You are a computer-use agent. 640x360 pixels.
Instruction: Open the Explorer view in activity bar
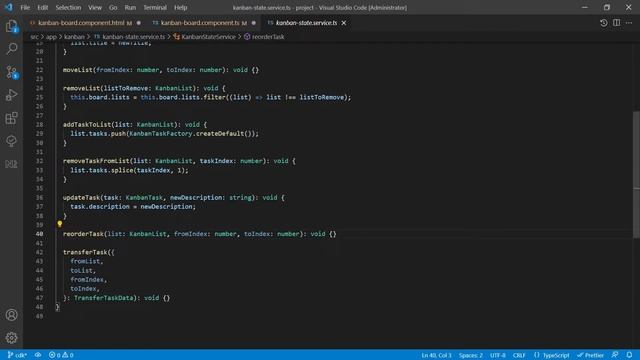point(11,27)
